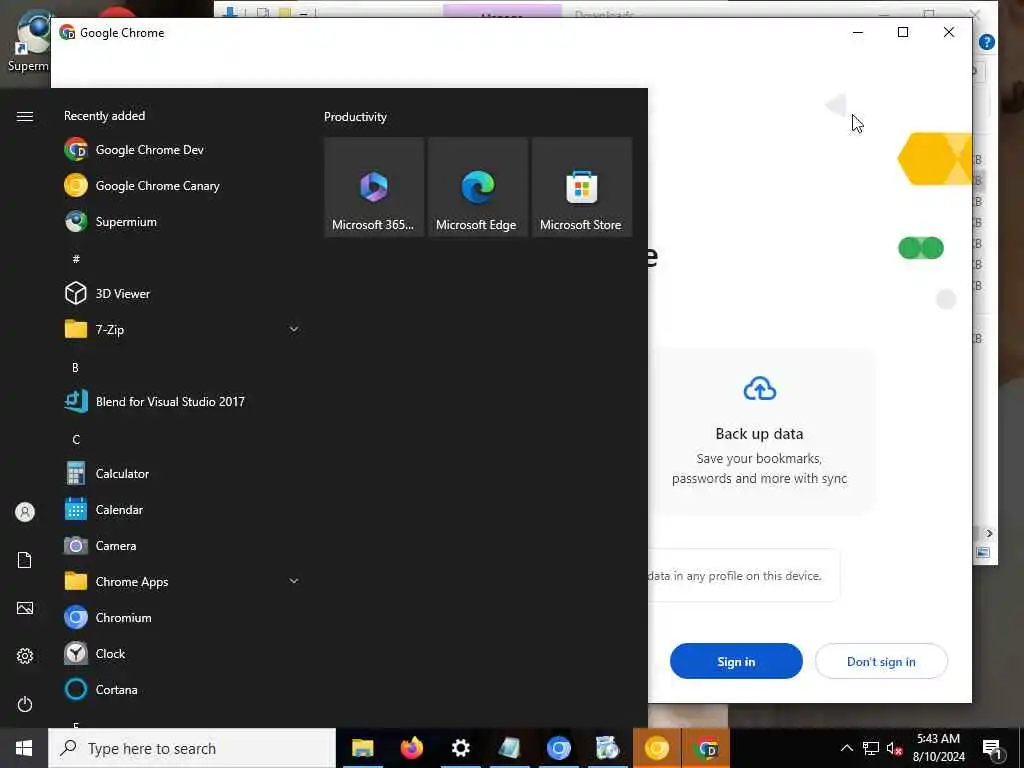
Task: Click the network icon in the system tray
Action: [x=871, y=748]
